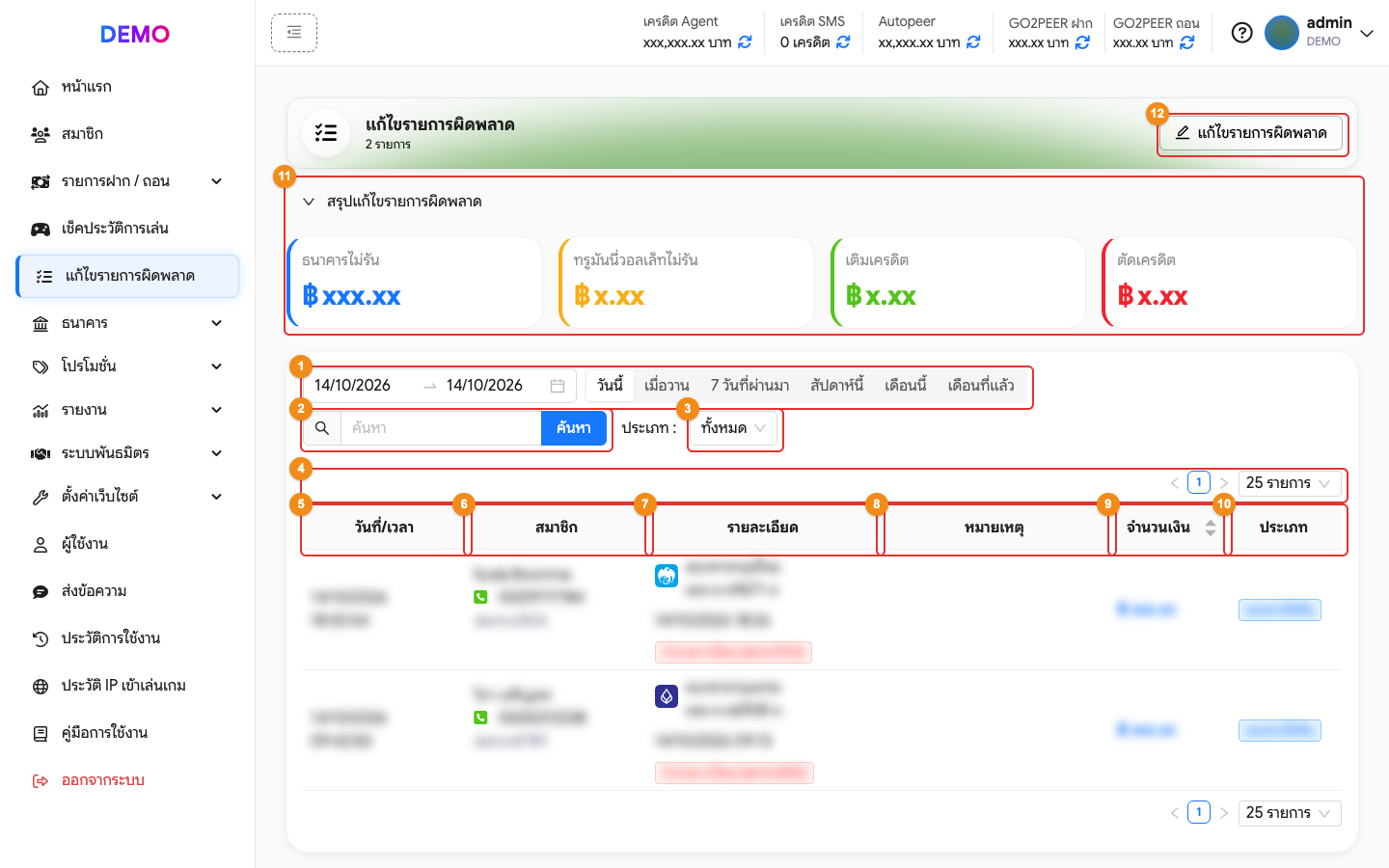Click the ค้นหา search input field
Viewport: 1389px width, 868px height.
pyautogui.click(x=441, y=428)
